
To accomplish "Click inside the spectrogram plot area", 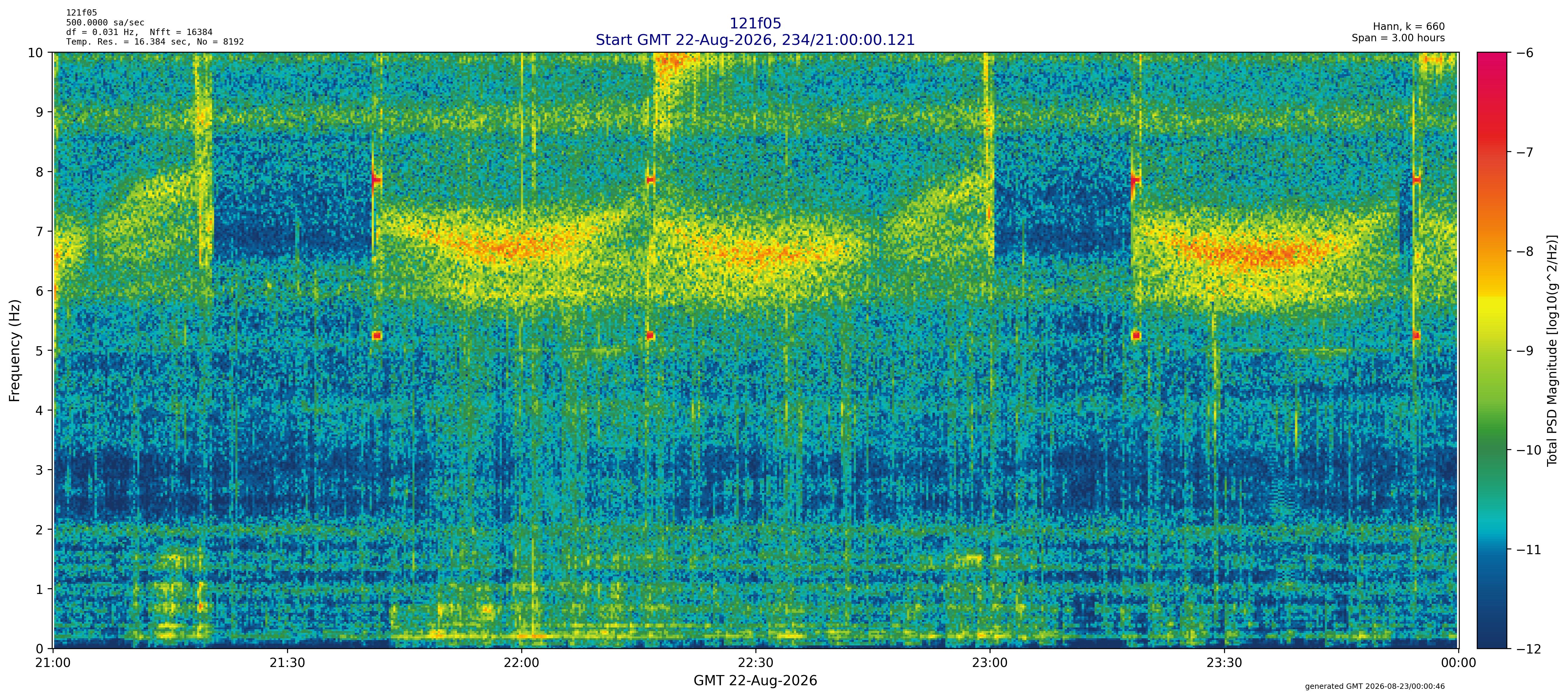I will (x=756, y=350).
